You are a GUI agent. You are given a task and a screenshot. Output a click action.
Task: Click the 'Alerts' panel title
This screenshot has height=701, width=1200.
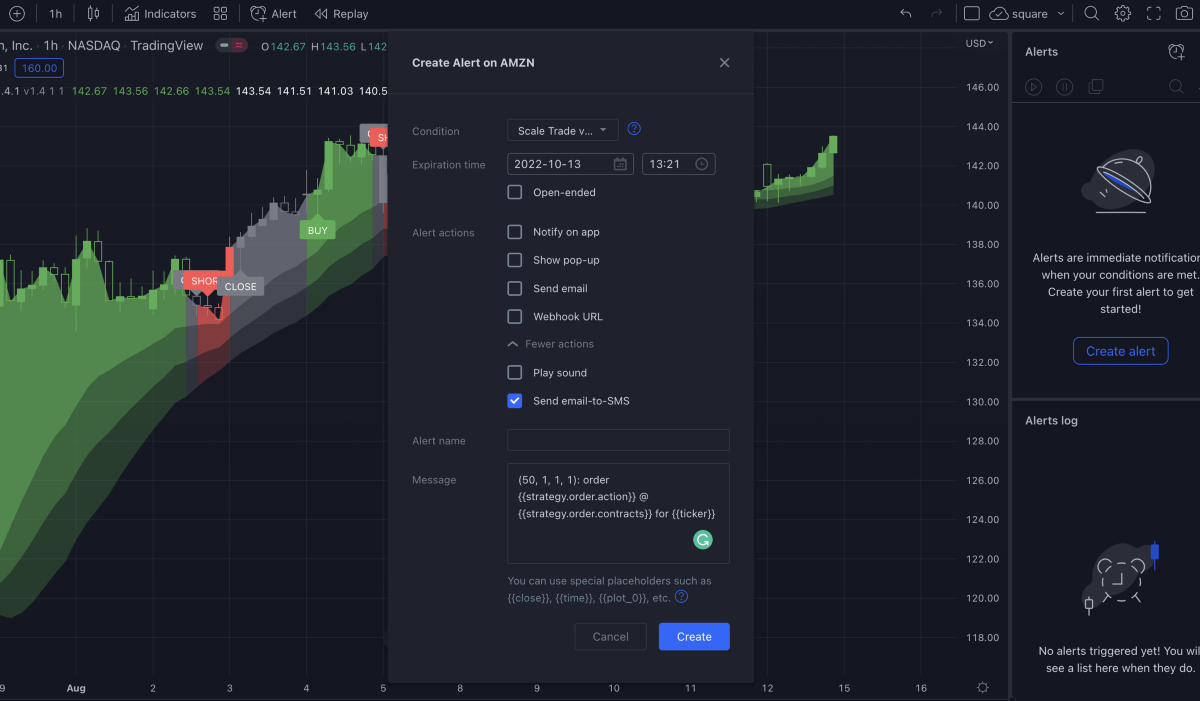click(1041, 52)
